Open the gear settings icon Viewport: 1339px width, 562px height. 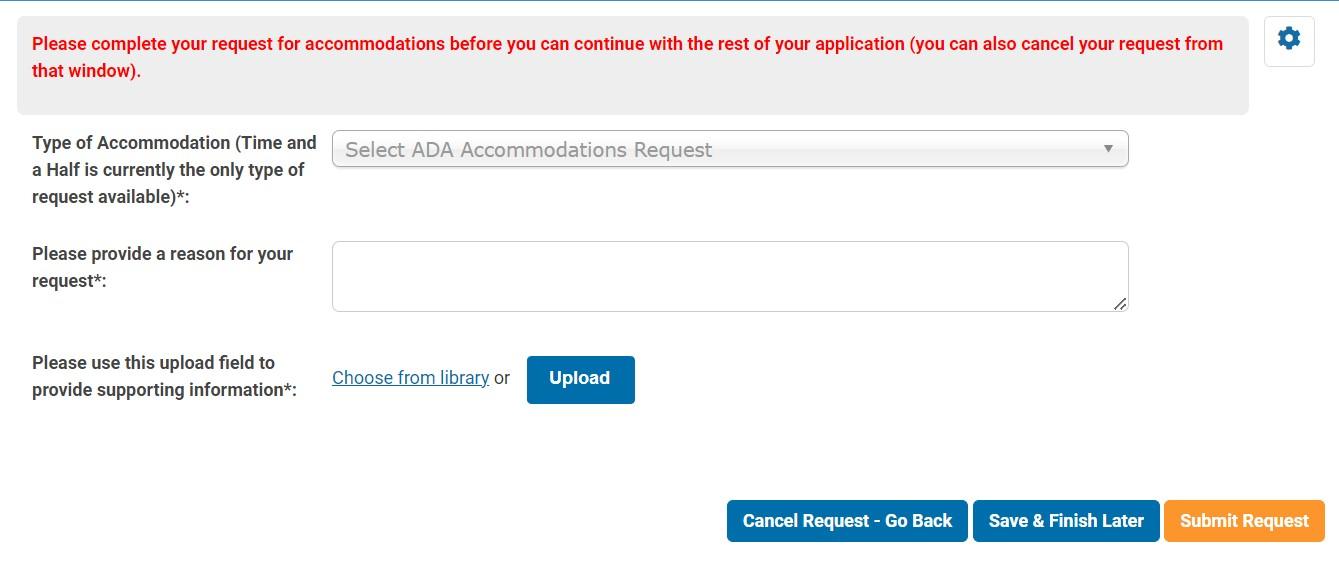pyautogui.click(x=1289, y=39)
